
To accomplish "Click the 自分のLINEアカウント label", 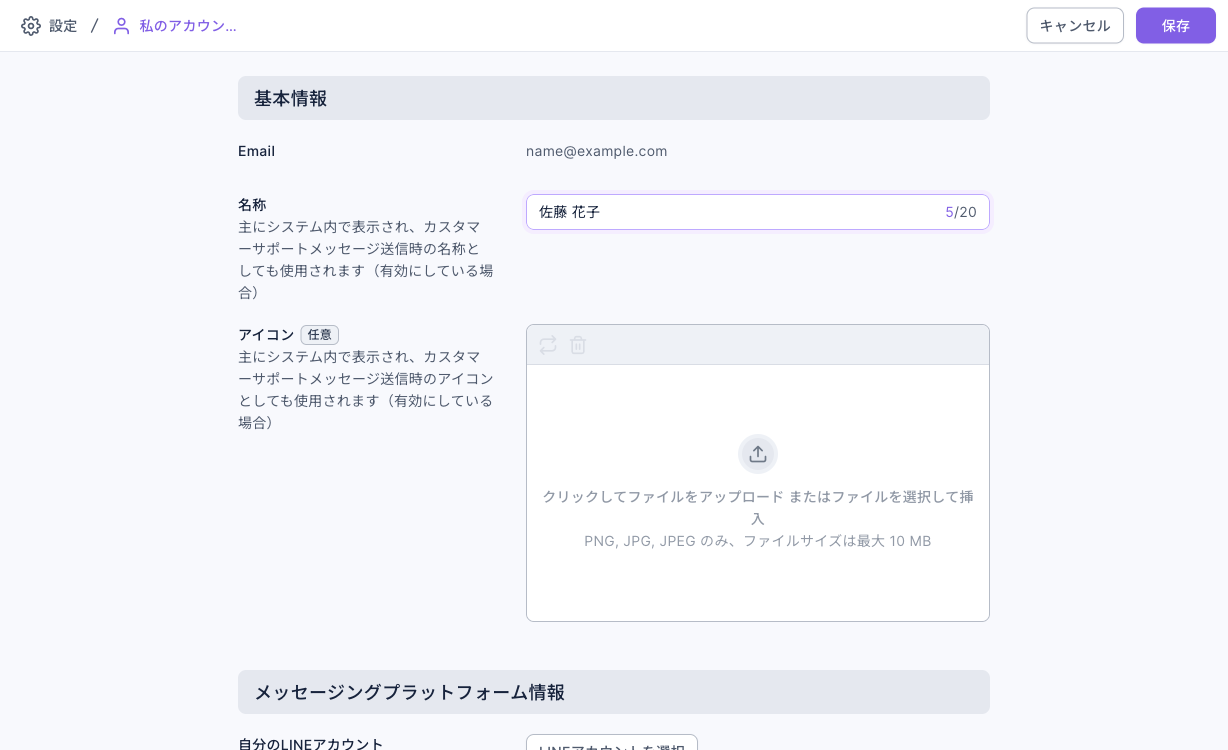I will 311,744.
